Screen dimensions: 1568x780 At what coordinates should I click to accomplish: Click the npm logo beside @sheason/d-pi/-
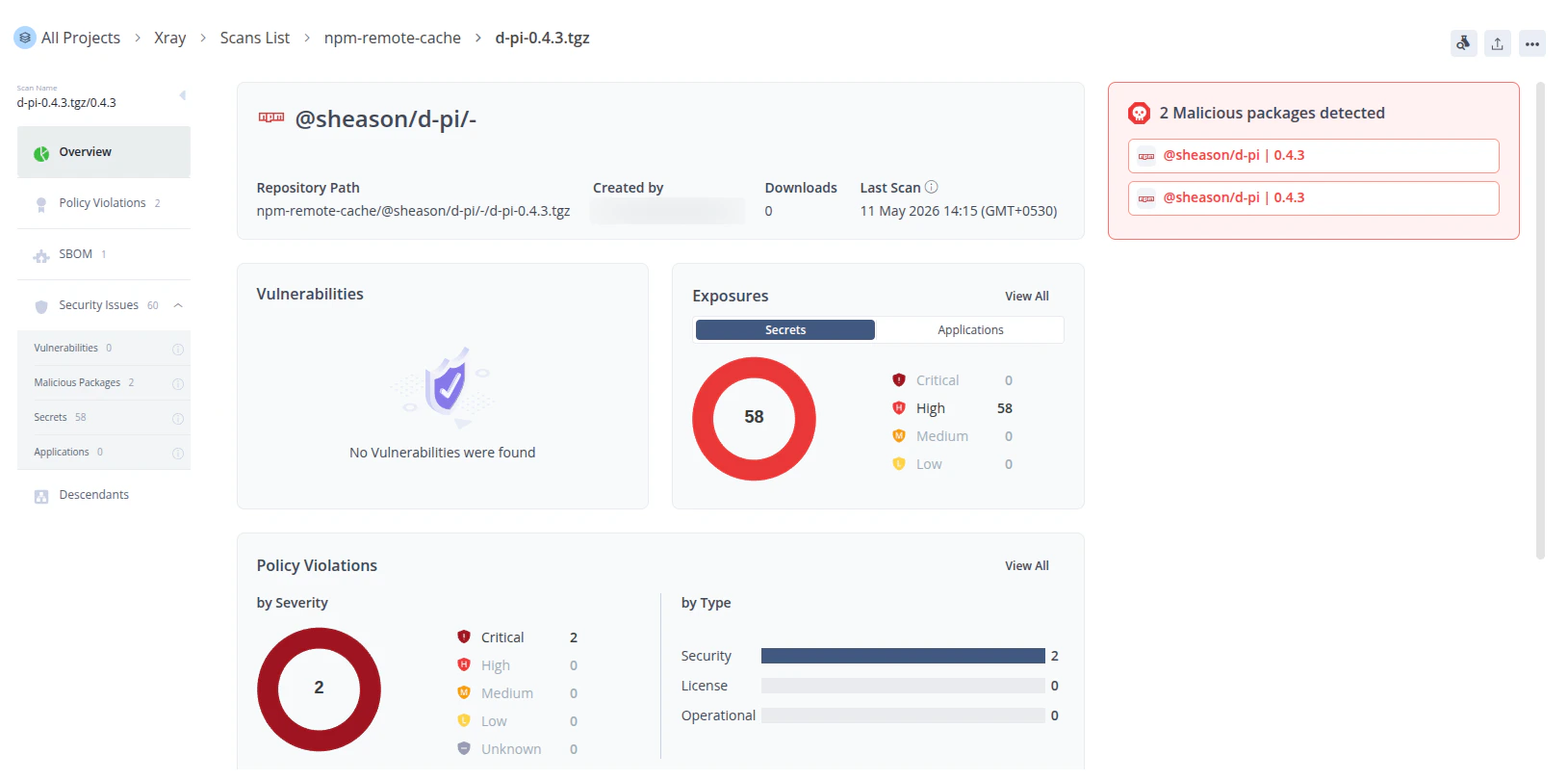point(271,117)
